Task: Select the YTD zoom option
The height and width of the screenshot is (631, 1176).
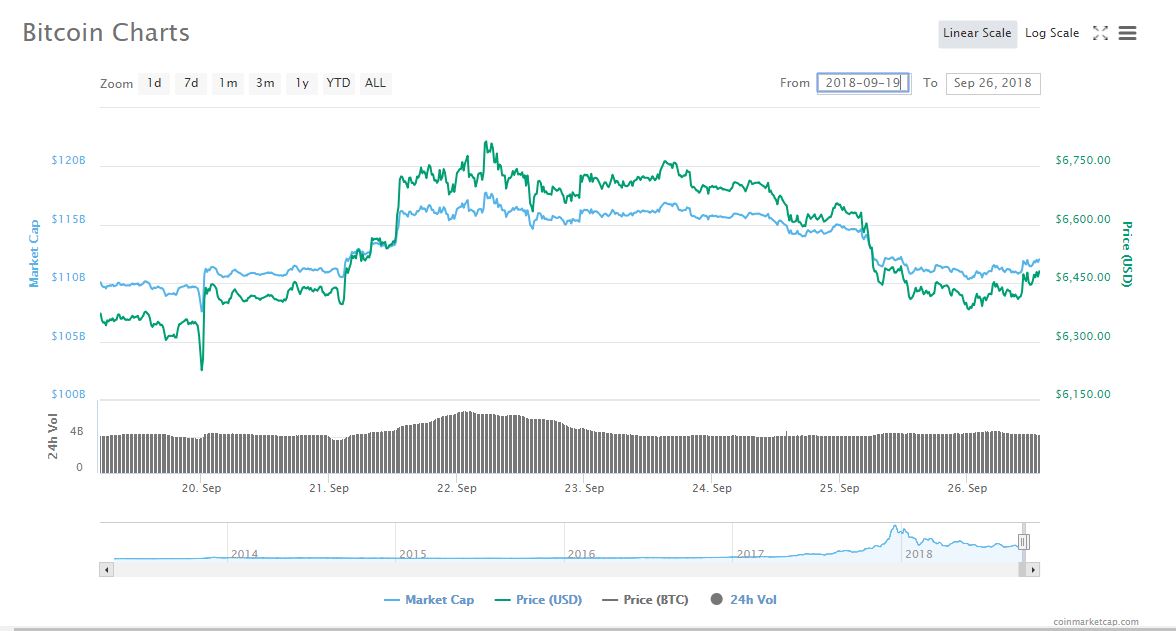Action: [x=338, y=83]
